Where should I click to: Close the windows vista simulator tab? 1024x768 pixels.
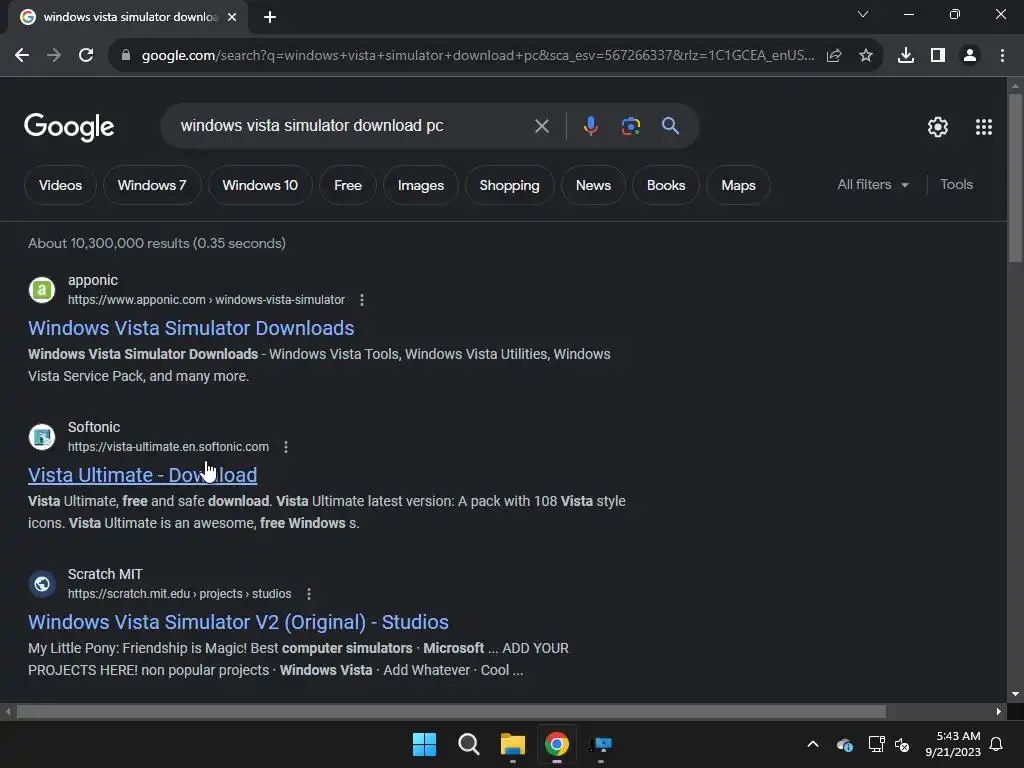click(x=232, y=17)
